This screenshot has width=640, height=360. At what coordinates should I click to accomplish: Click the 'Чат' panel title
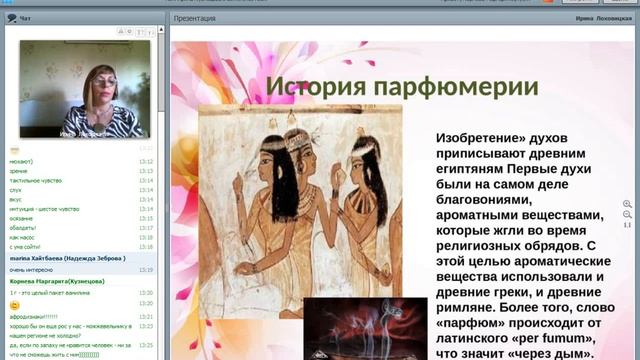coord(25,18)
